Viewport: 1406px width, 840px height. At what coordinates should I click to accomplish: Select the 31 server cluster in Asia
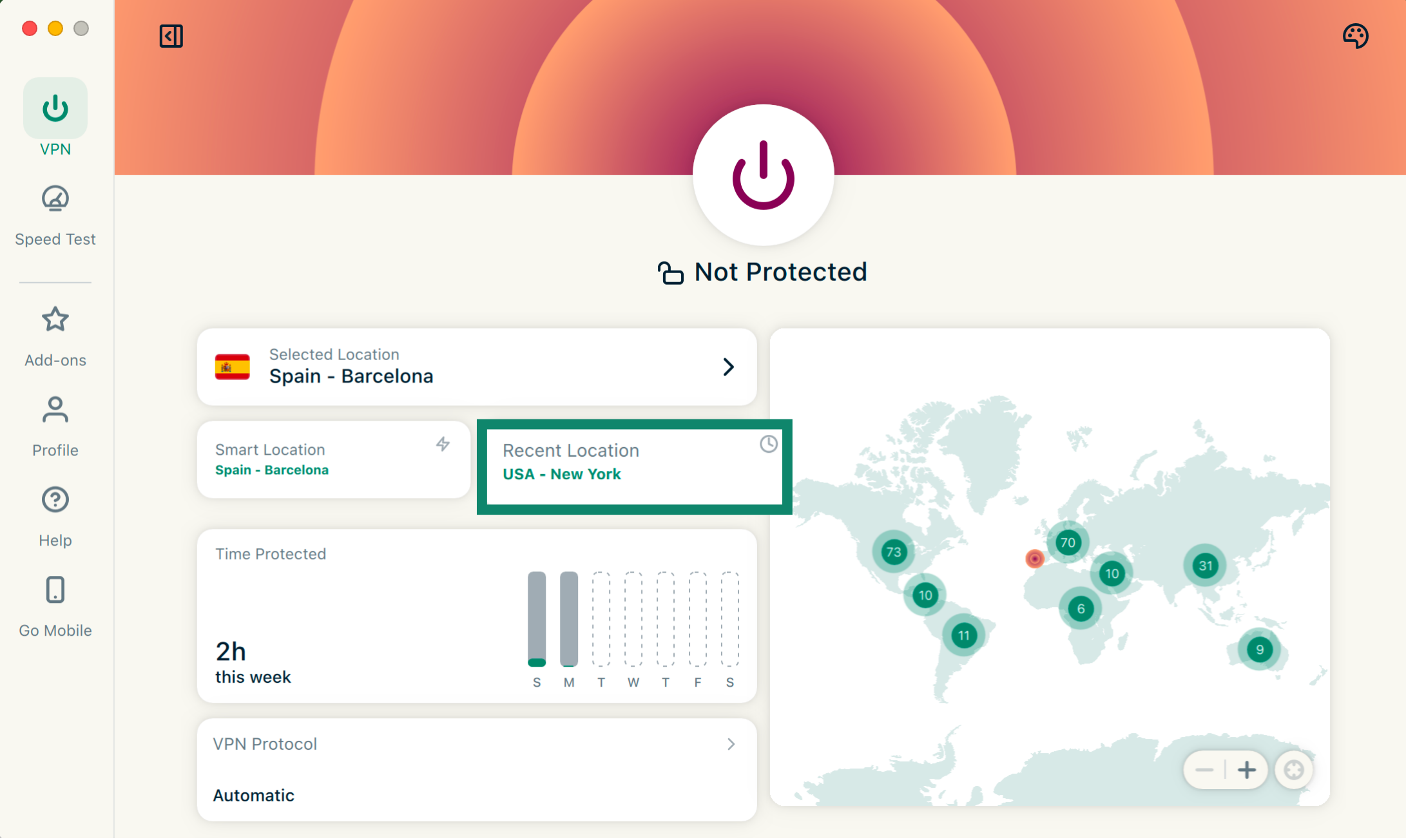[1205, 566]
